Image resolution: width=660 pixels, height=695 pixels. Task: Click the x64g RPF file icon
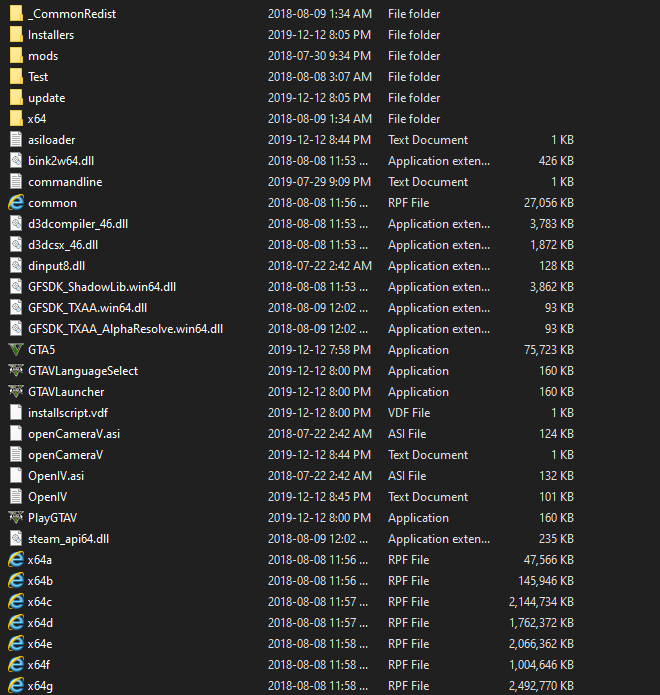click(16, 686)
